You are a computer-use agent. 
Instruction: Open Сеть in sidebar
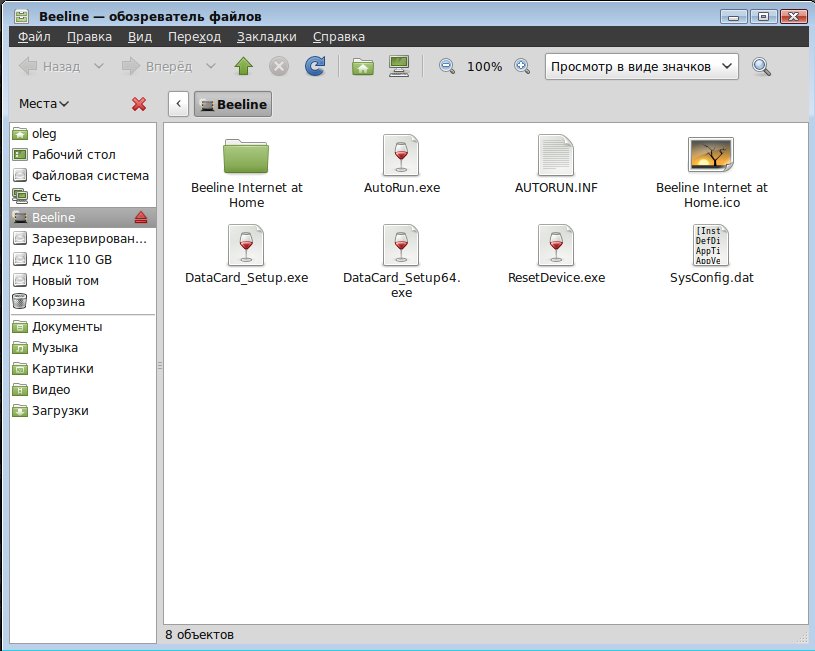83,197
